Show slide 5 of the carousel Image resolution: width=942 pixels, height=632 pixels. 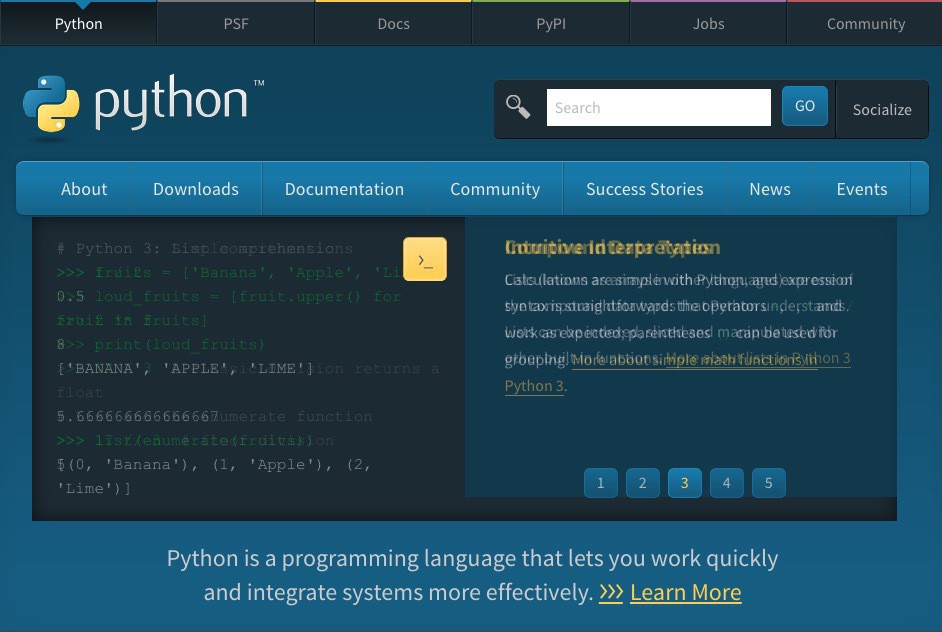(x=768, y=483)
